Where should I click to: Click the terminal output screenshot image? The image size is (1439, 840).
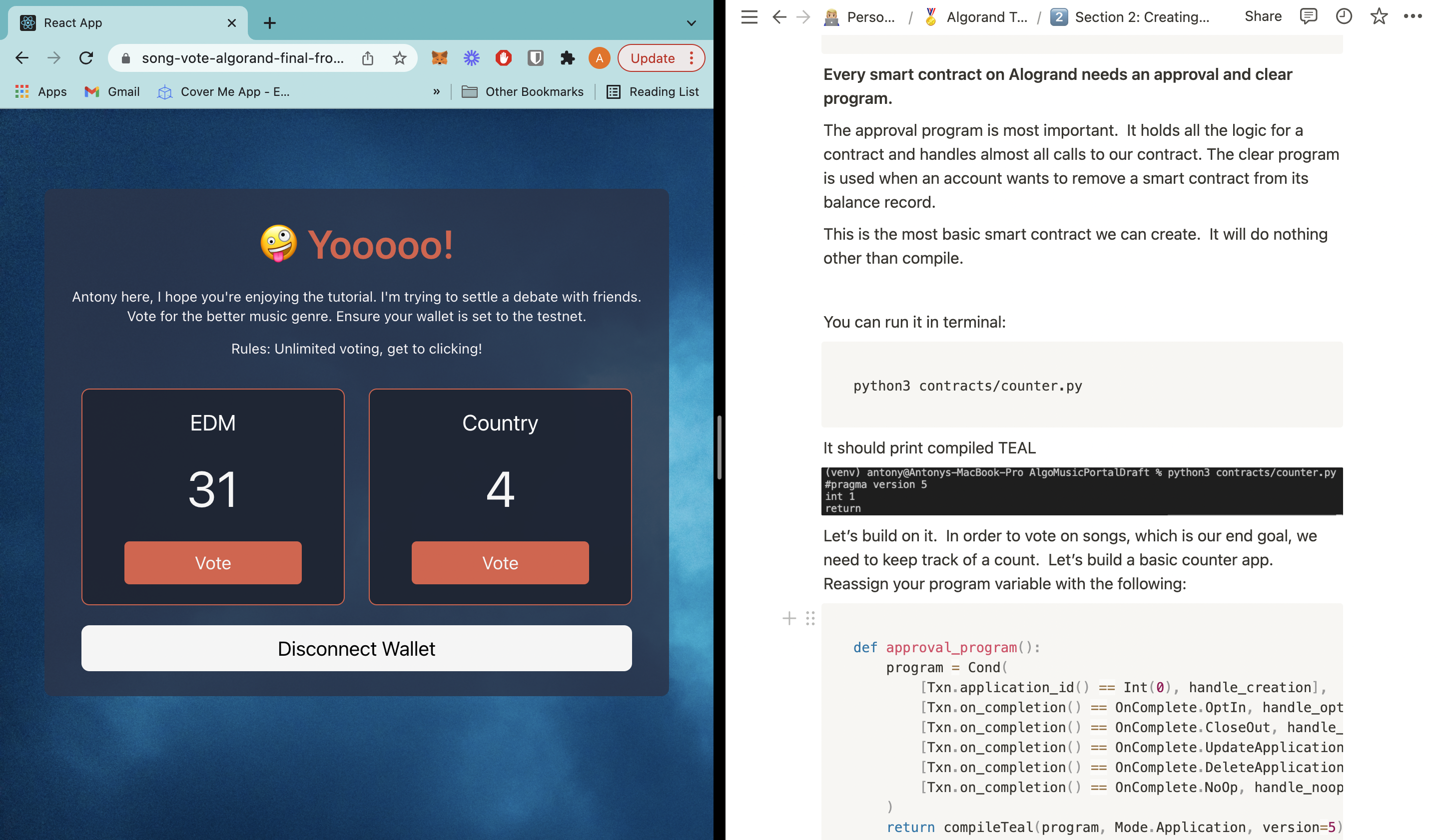1082,491
